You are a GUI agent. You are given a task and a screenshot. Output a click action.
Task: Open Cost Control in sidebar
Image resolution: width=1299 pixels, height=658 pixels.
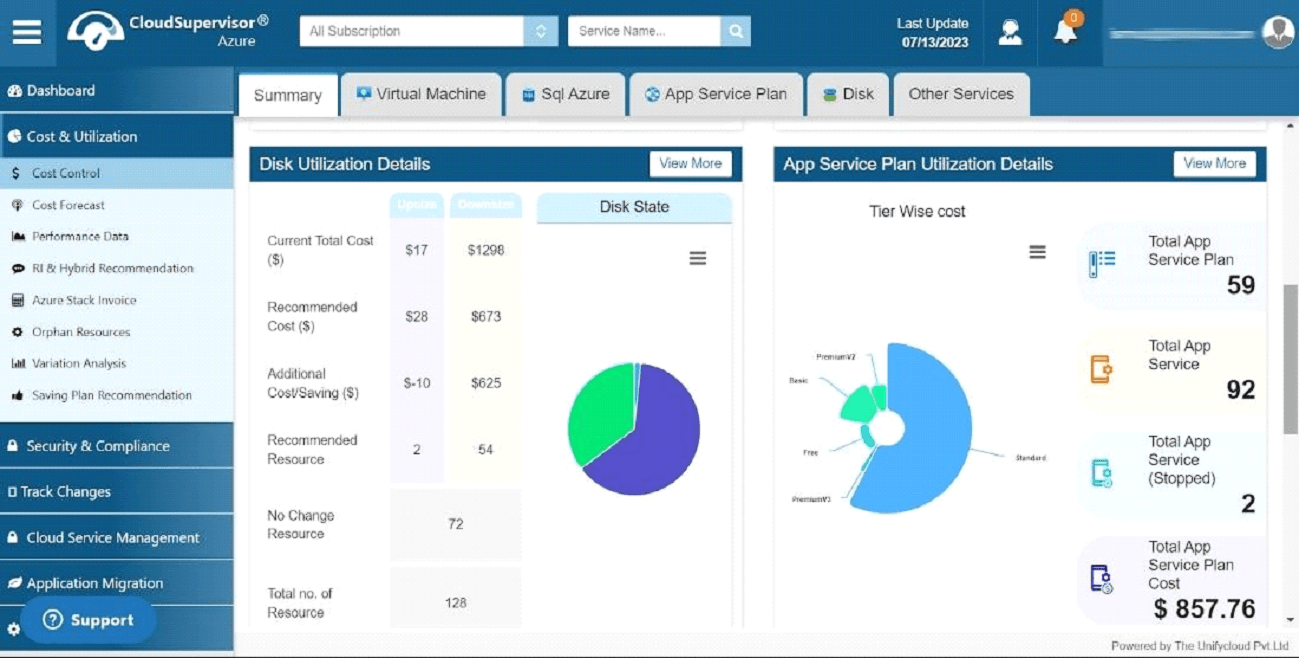click(117, 173)
